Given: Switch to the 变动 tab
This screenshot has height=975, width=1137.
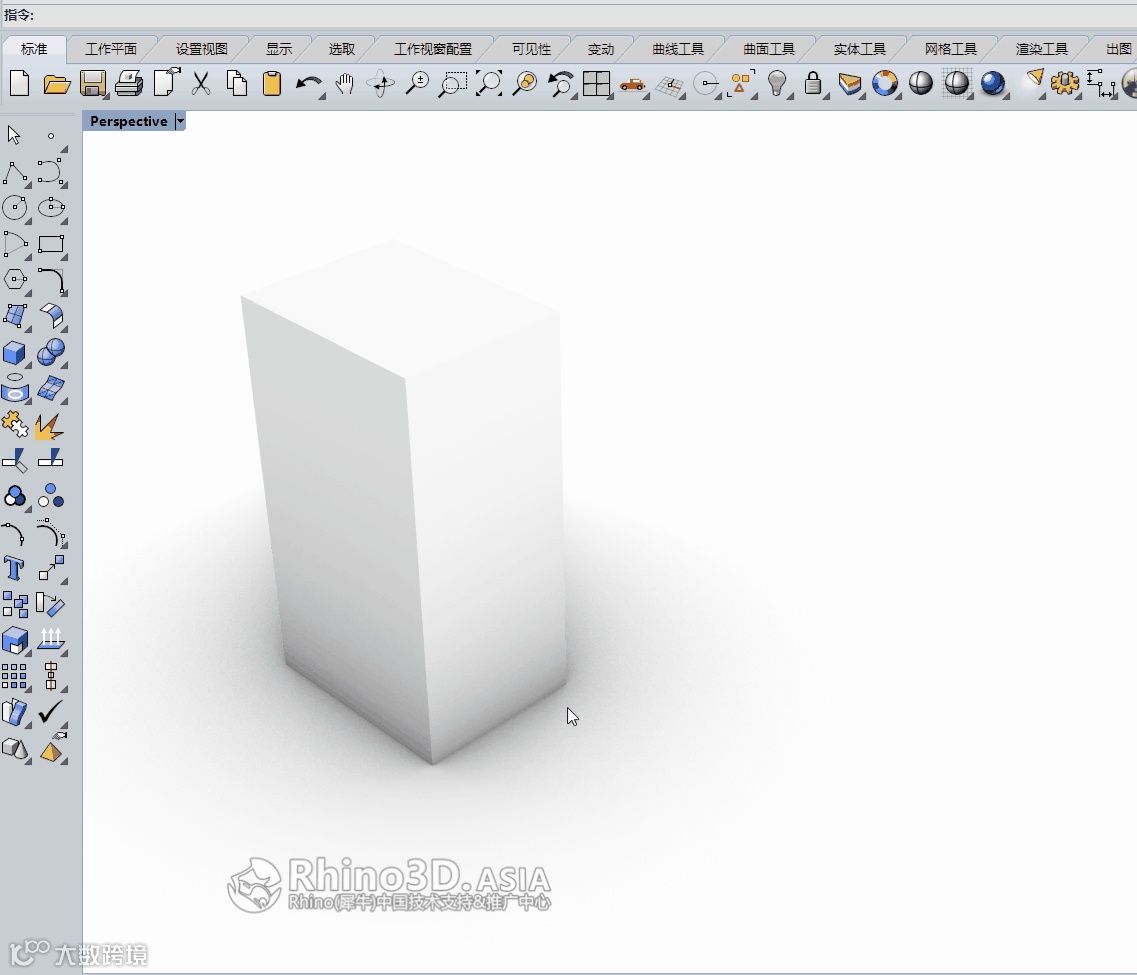Looking at the screenshot, I should [x=600, y=49].
